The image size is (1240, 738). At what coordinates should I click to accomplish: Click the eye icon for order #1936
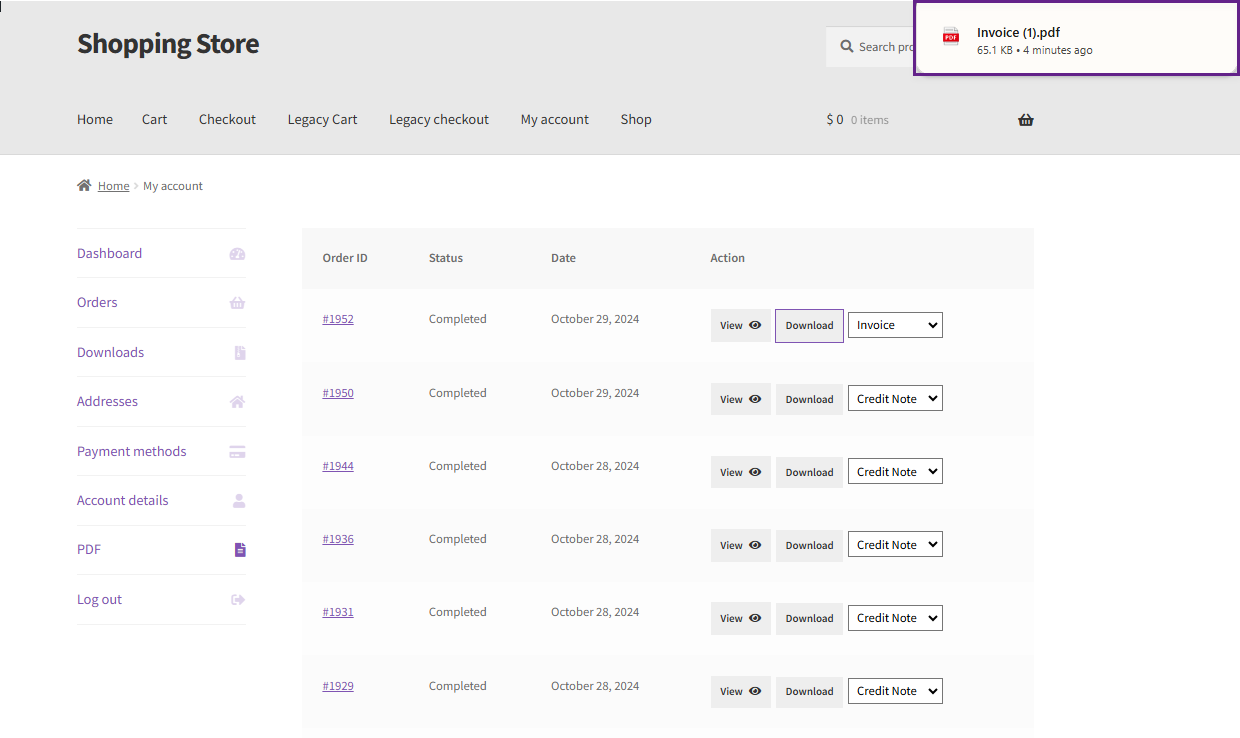[755, 545]
